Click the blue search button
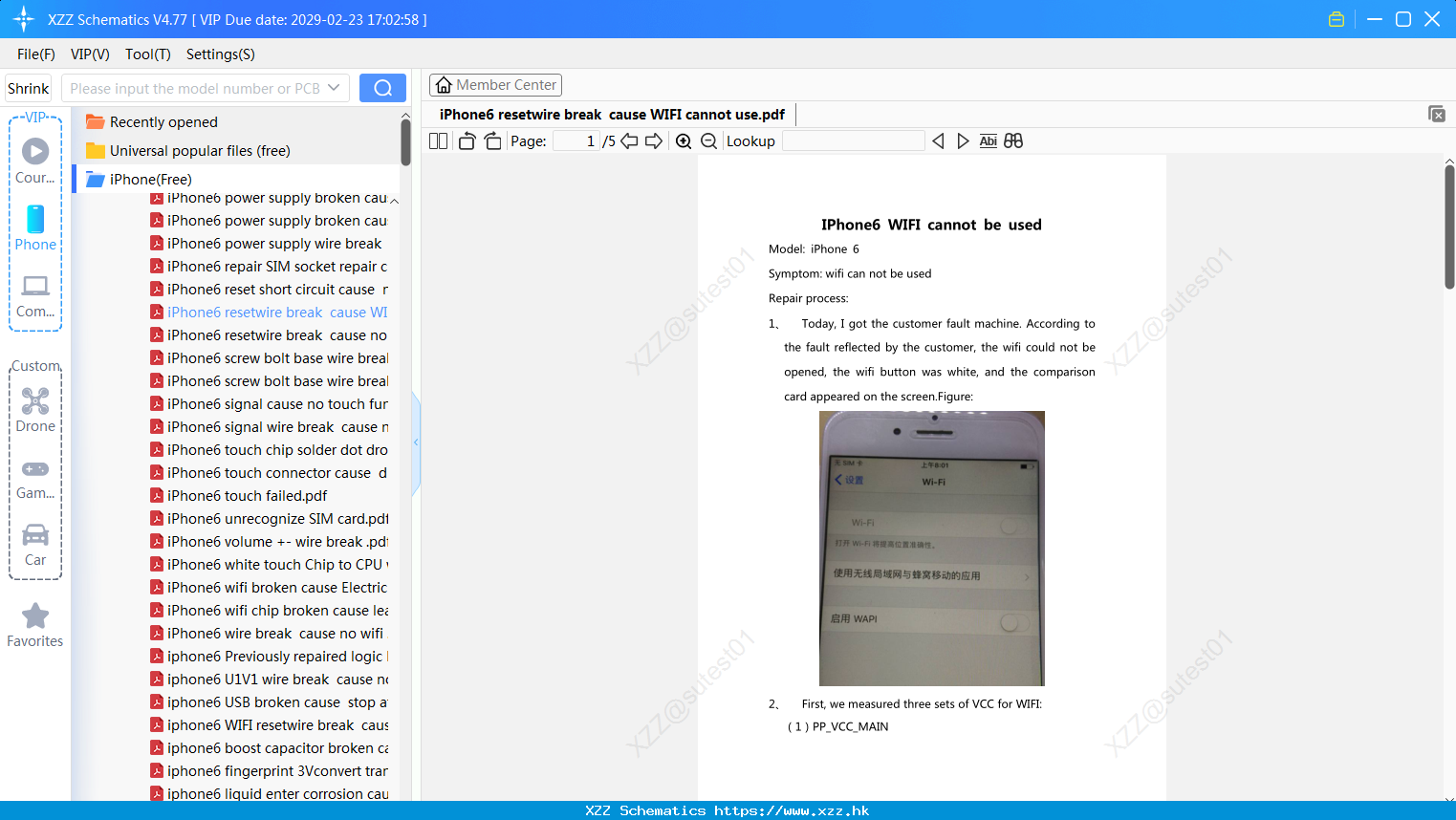This screenshot has width=1456, height=820. click(382, 88)
